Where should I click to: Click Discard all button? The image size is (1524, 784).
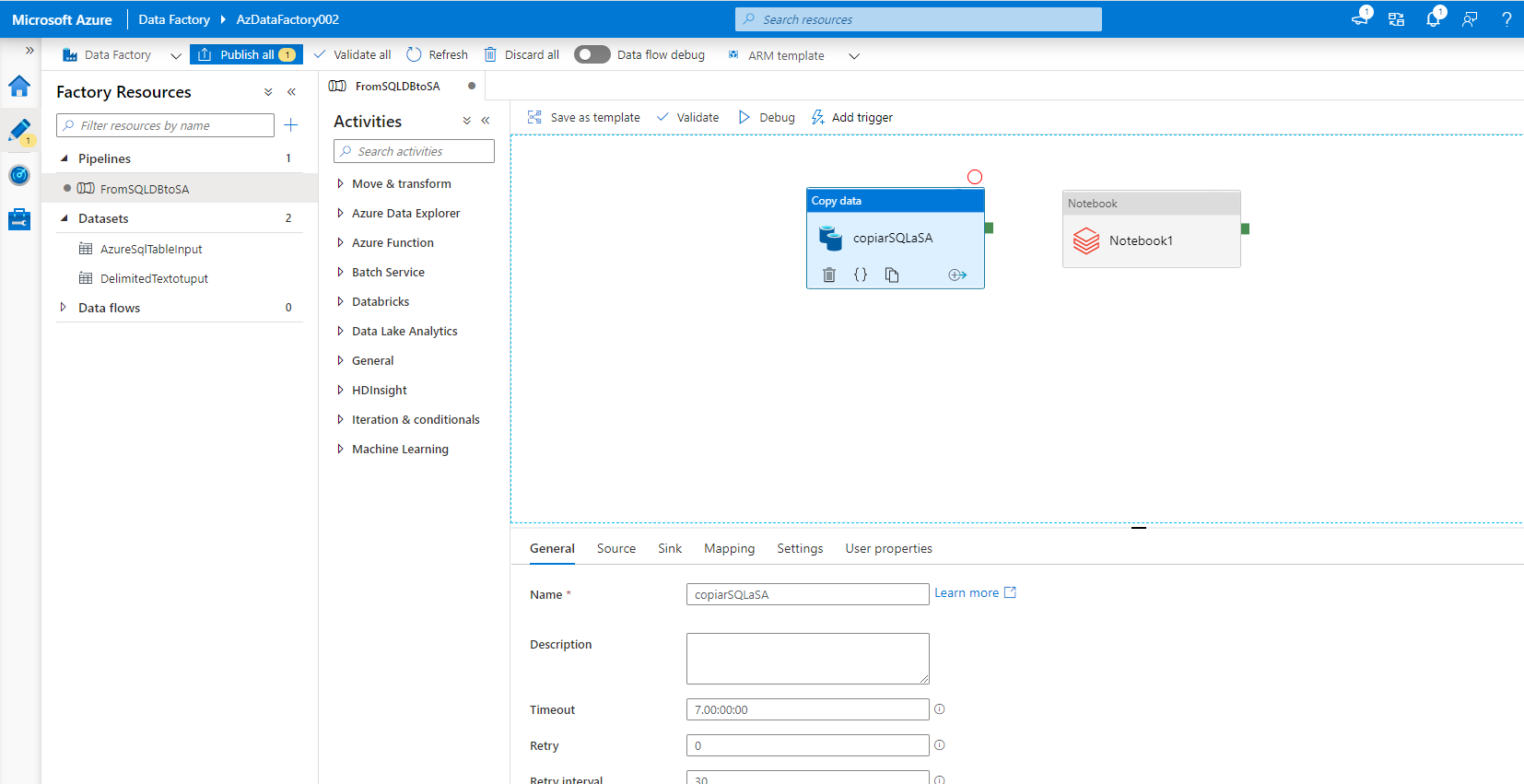(522, 55)
